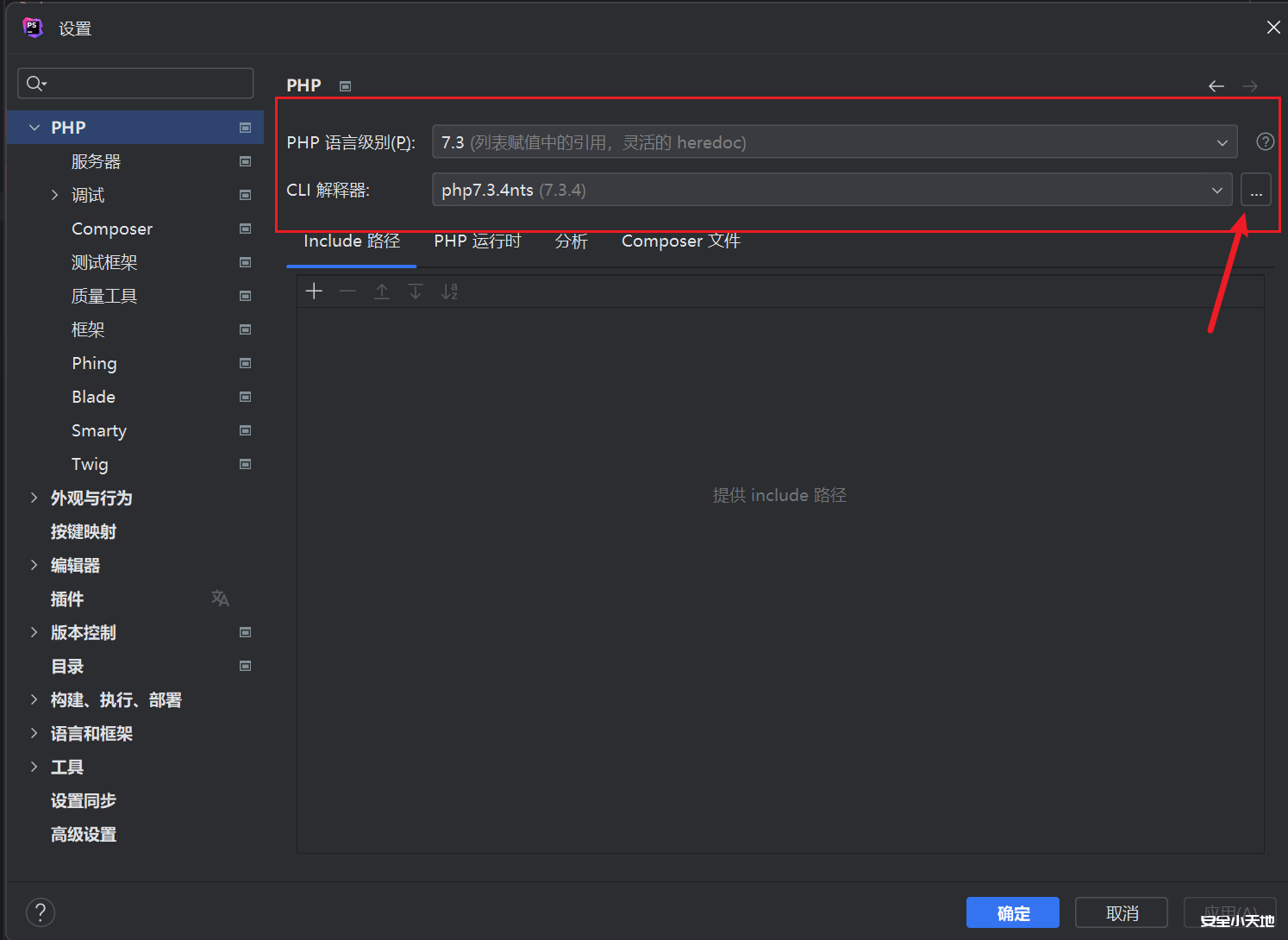This screenshot has height=940, width=1288.
Task: Move include path up using the up arrow icon
Action: click(382, 291)
